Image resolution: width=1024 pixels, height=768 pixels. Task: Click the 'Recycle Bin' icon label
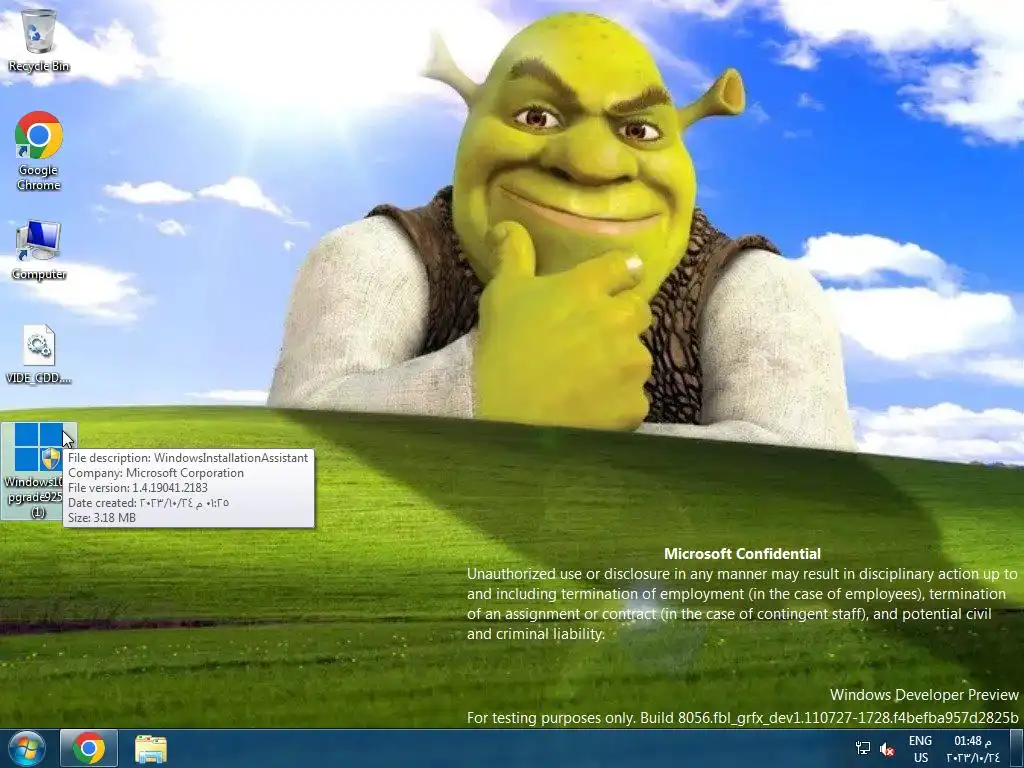tap(39, 66)
